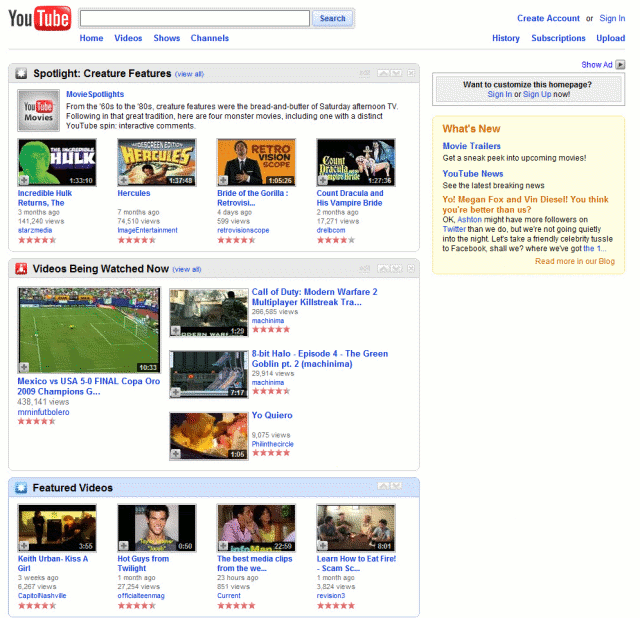The width and height of the screenshot is (640, 618).
Task: Click the Spotlight section star icon
Action: (x=21, y=73)
